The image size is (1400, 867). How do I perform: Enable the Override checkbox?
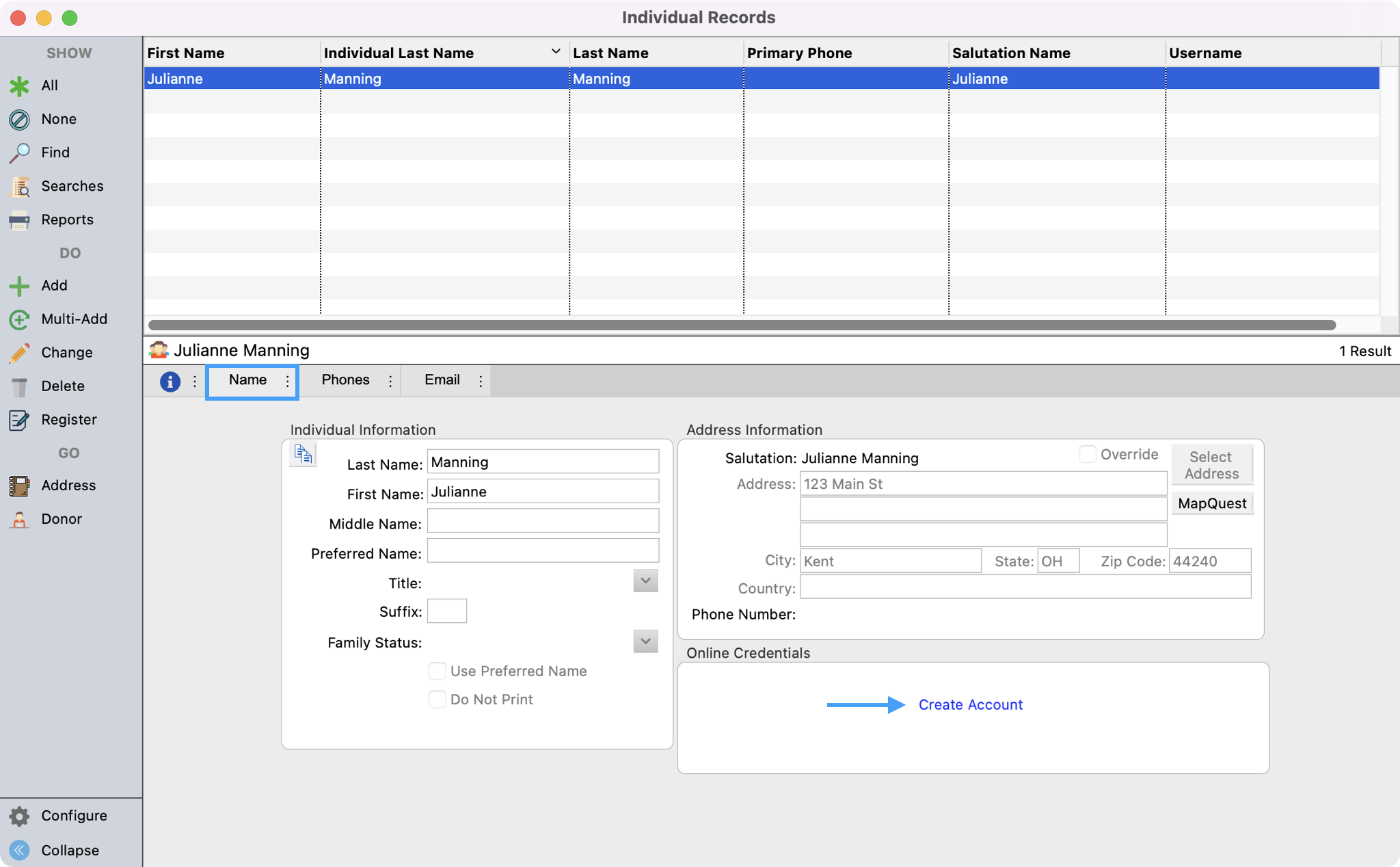coord(1087,454)
